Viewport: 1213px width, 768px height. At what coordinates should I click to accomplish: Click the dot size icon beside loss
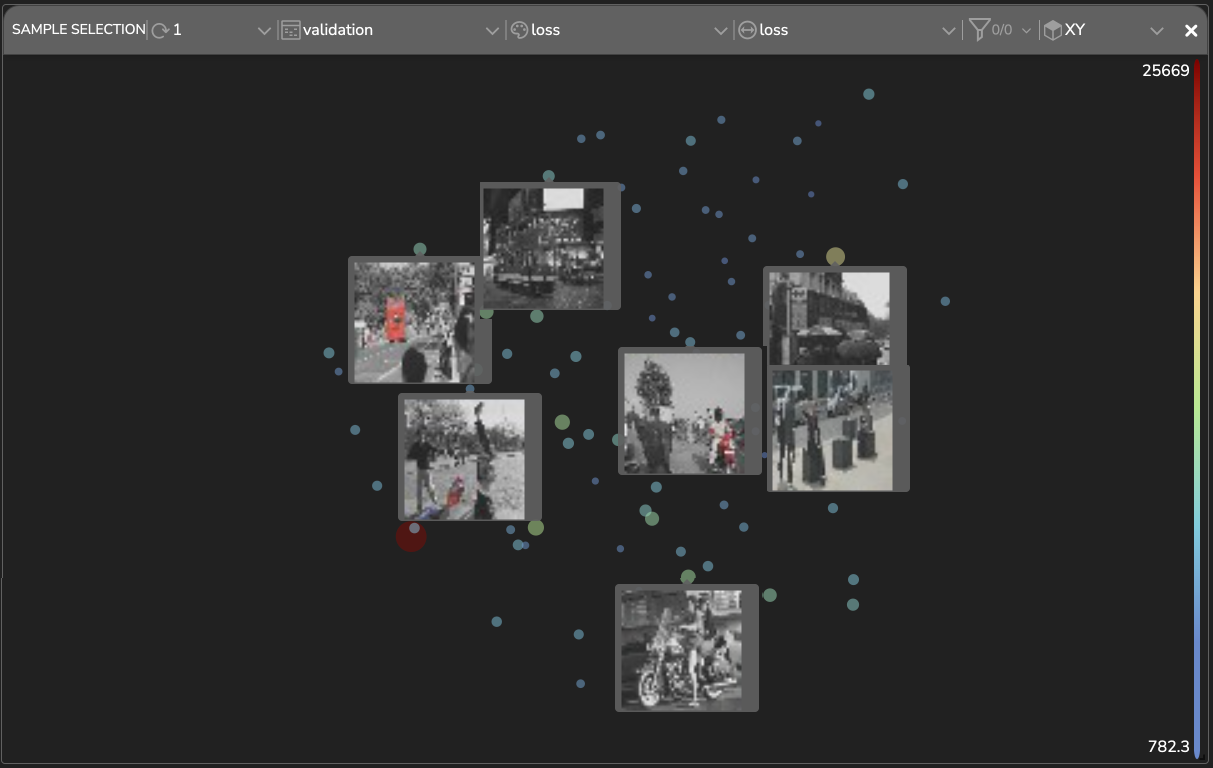point(747,30)
